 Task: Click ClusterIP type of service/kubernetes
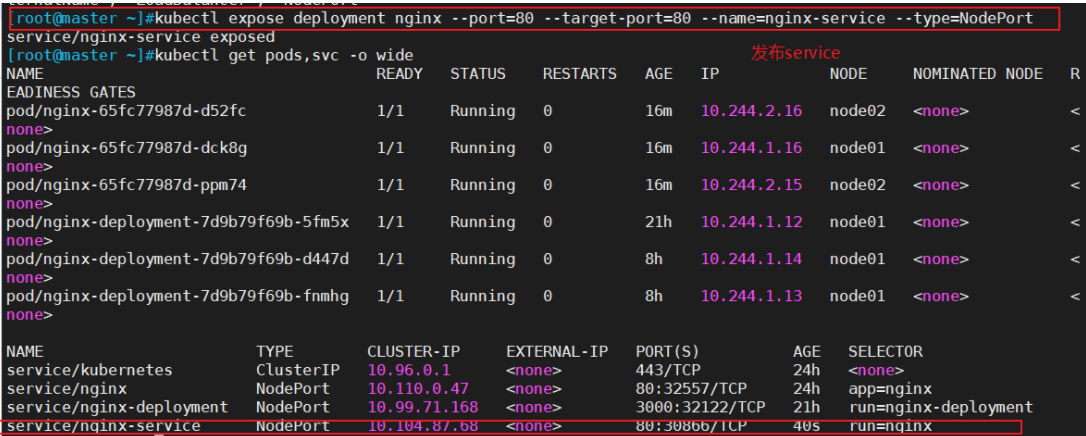[298, 370]
